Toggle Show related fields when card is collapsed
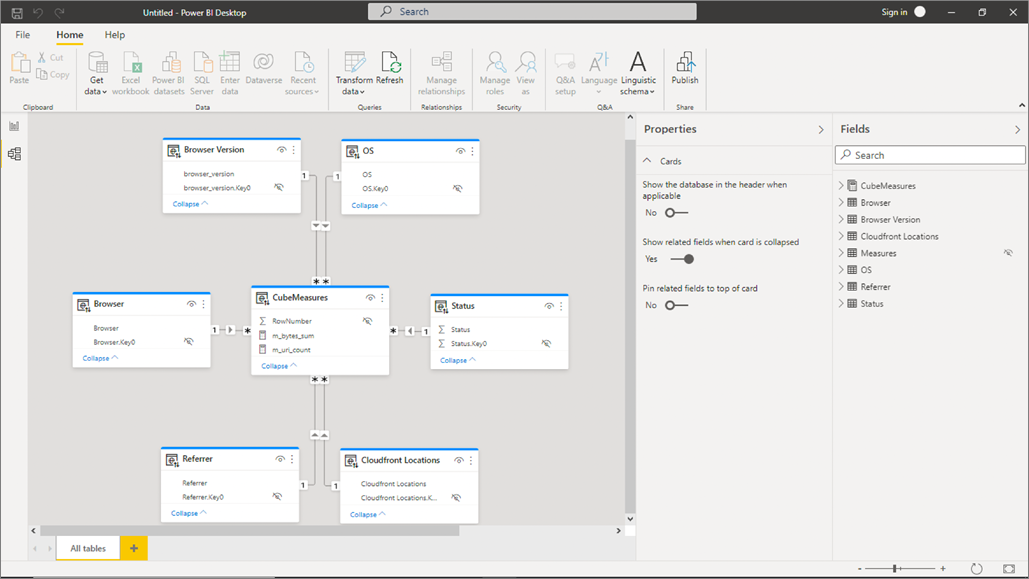This screenshot has width=1029, height=579. pos(682,259)
